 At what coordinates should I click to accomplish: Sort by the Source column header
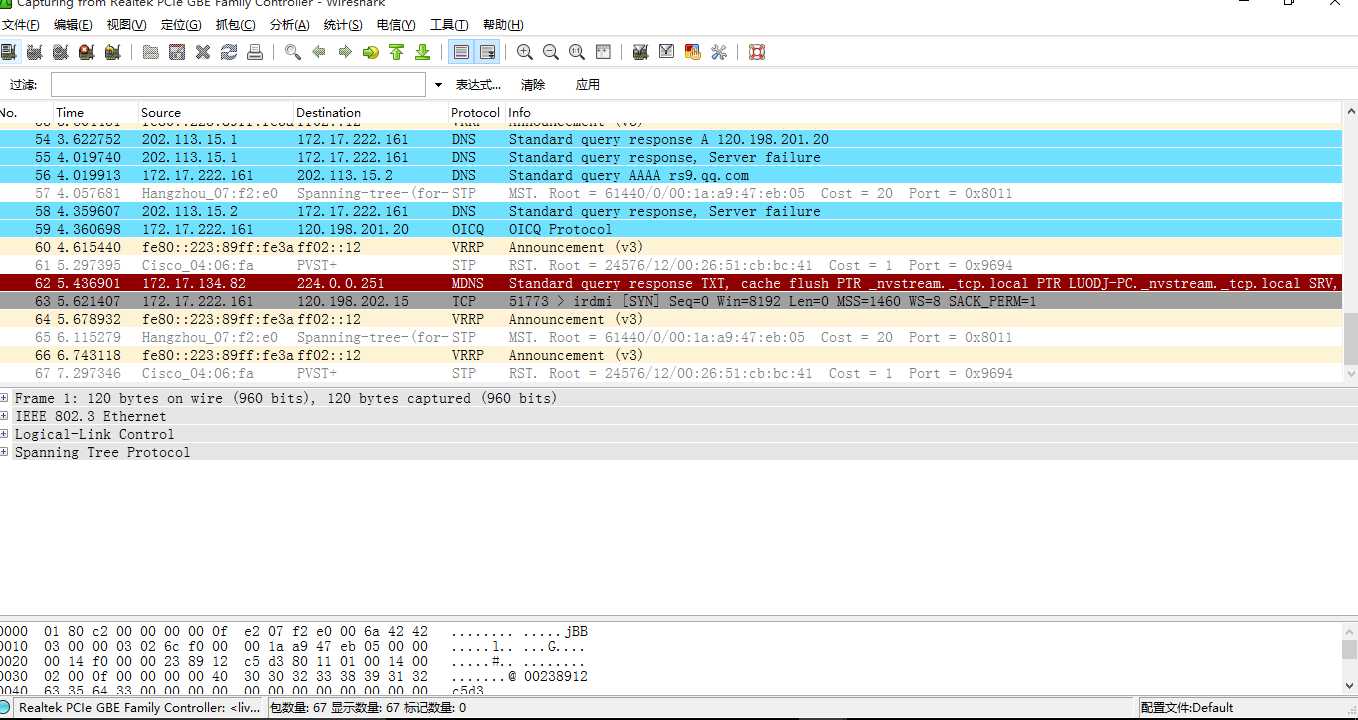pos(216,112)
